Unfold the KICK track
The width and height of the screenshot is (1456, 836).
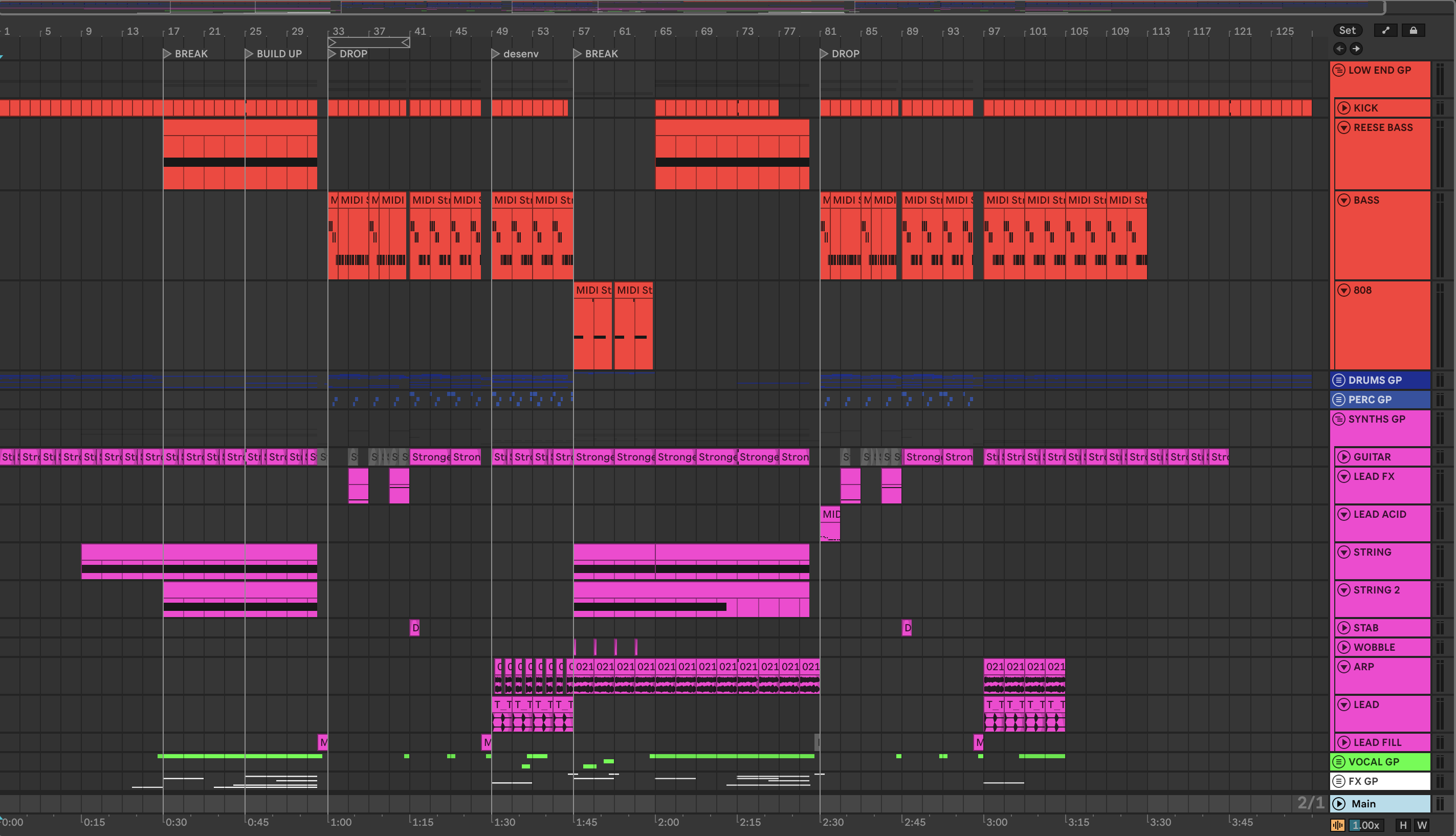1343,108
